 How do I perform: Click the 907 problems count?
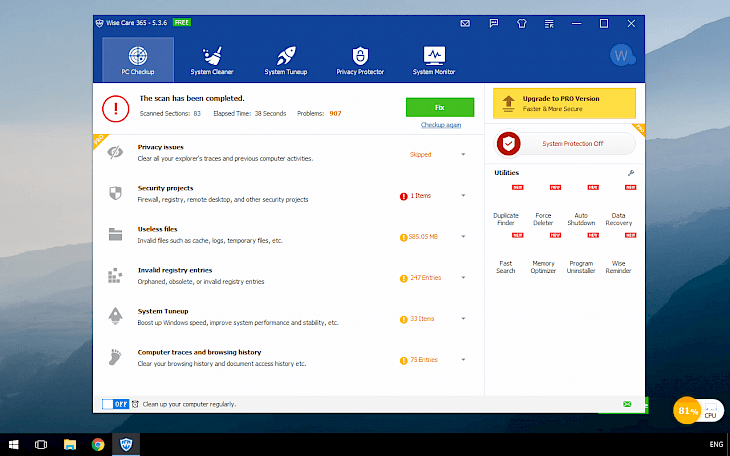pyautogui.click(x=335, y=113)
